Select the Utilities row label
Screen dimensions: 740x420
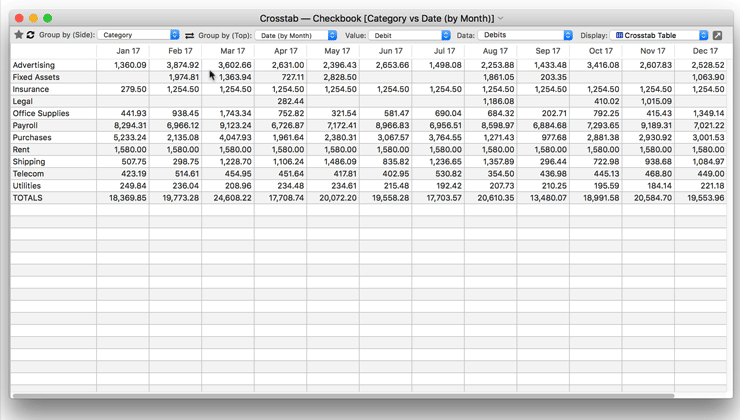tap(27, 186)
